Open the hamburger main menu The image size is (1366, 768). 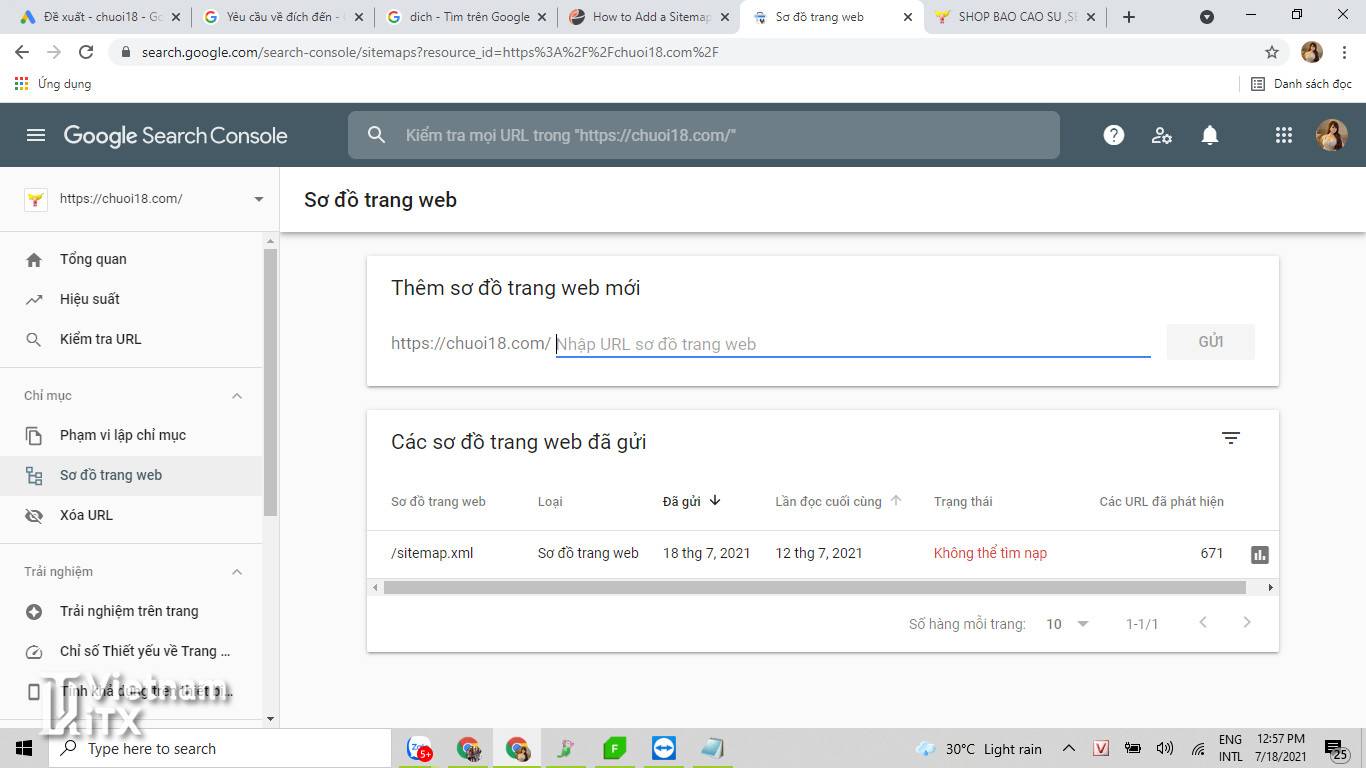pyautogui.click(x=36, y=135)
